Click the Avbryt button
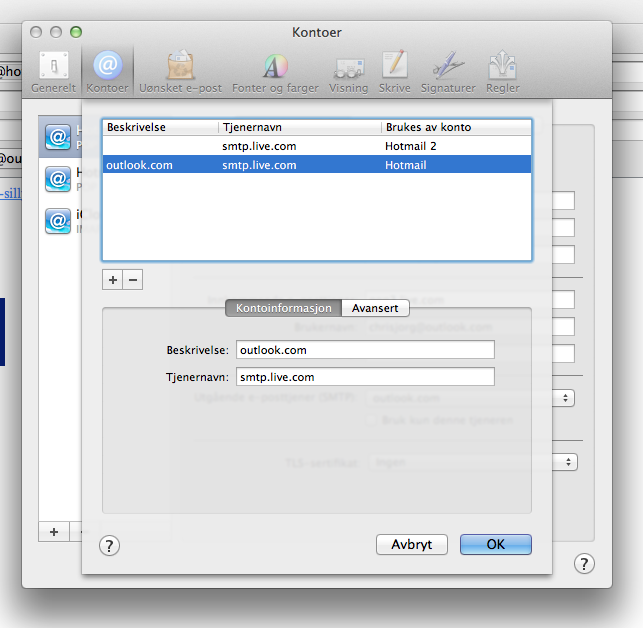The width and height of the screenshot is (643, 628). tap(412, 544)
